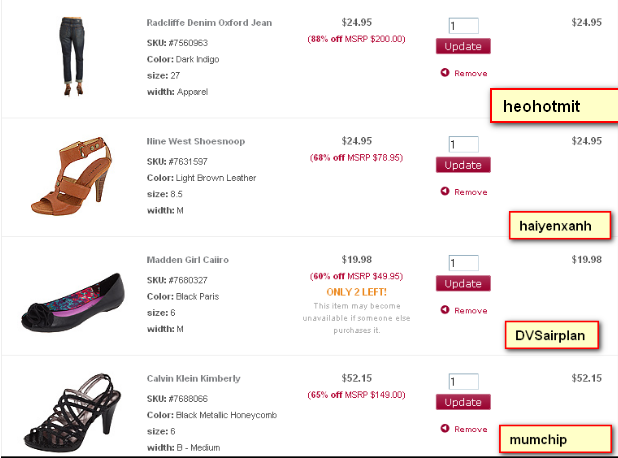Click the remove icon for Nine West Shoesnoop

click(x=444, y=192)
